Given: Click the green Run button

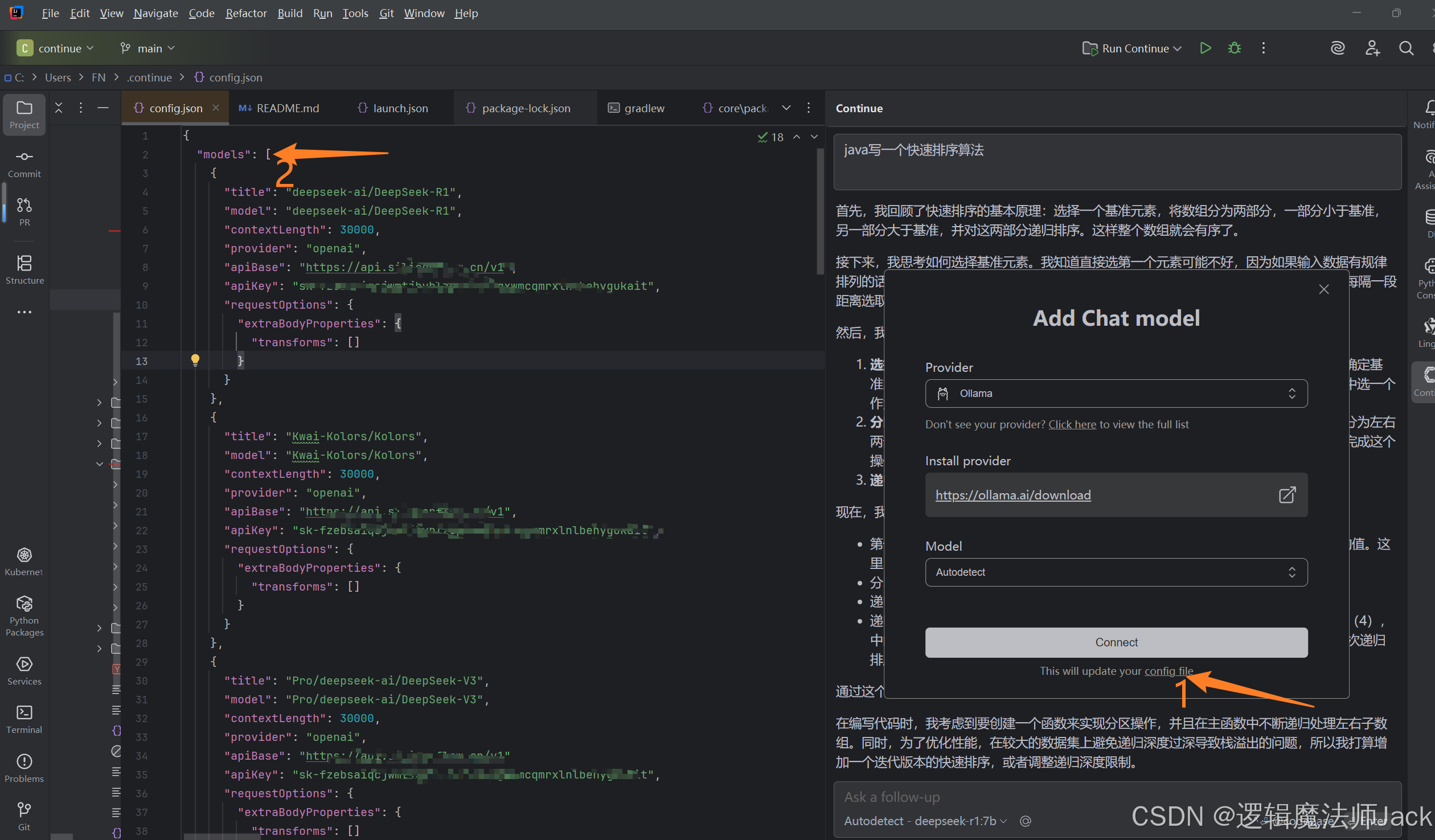Looking at the screenshot, I should tap(1205, 48).
